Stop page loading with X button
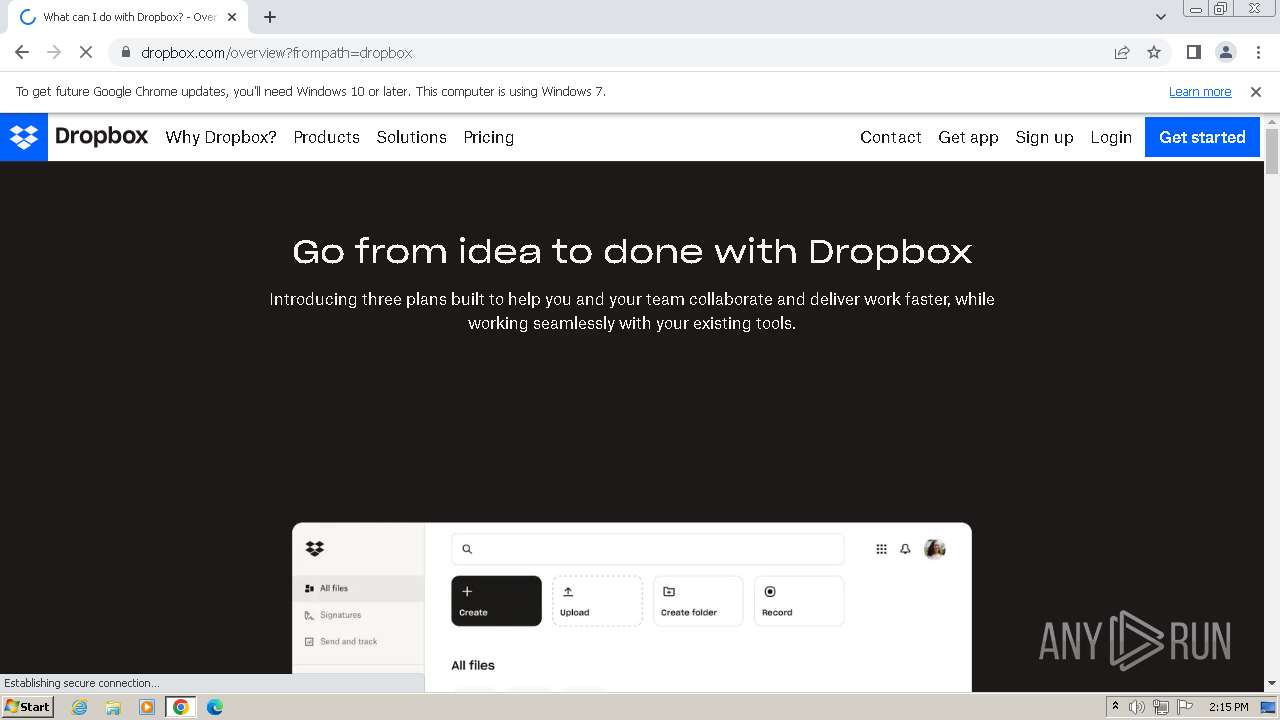This screenshot has width=1280, height=720. tap(86, 53)
